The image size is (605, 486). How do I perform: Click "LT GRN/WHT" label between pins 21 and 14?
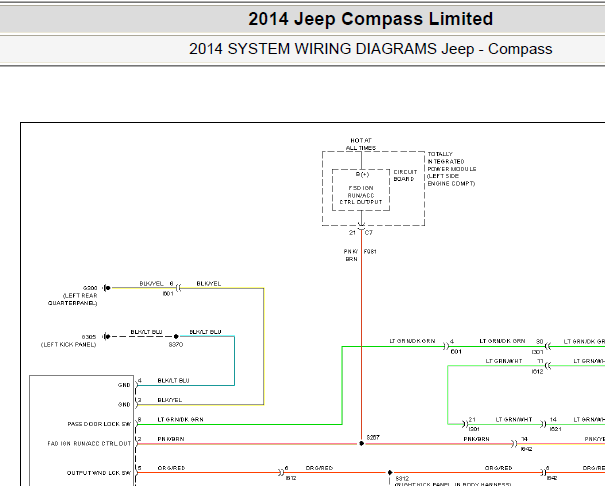(514, 419)
